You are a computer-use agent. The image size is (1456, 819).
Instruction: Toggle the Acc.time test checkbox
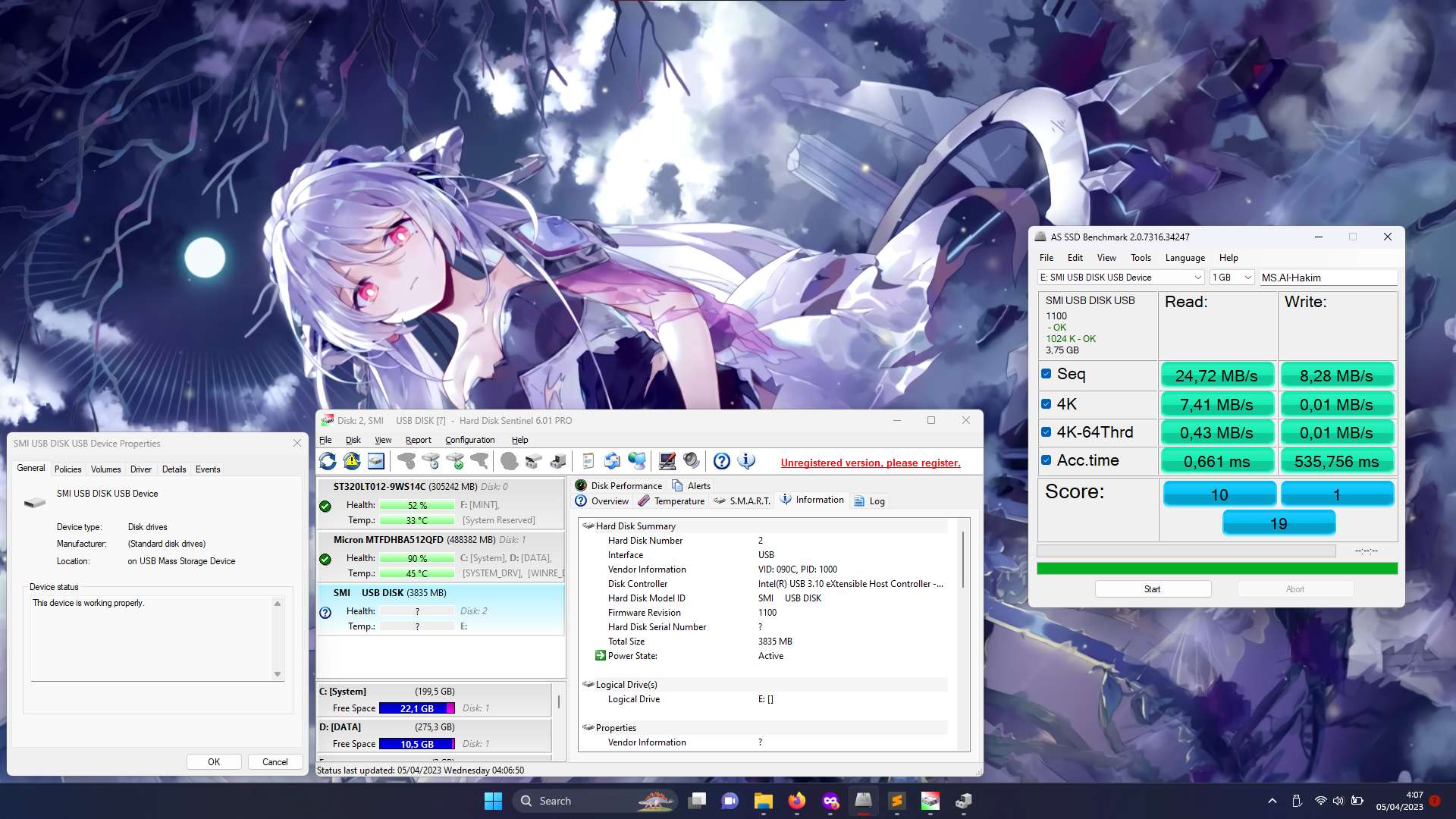pos(1046,460)
